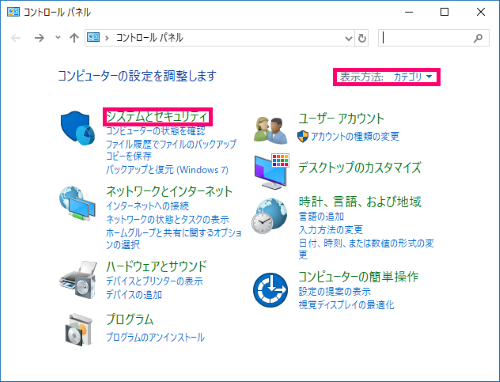Open the Hardware and Sound printer icon
The height and width of the screenshot is (382, 500).
click(x=78, y=280)
